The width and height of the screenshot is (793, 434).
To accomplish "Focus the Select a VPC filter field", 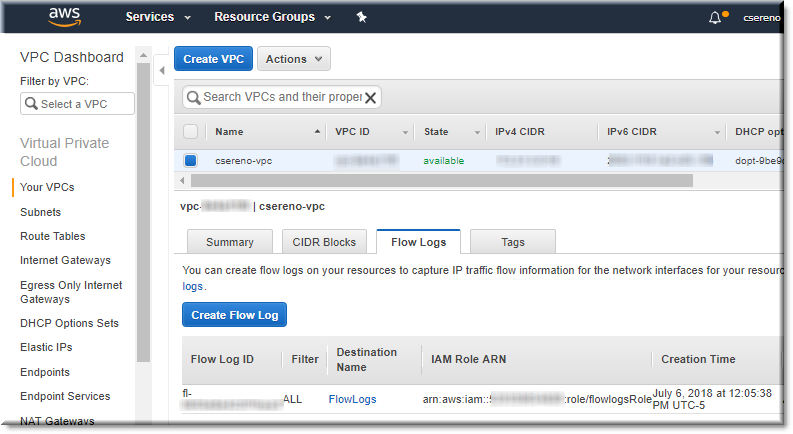I will pos(77,104).
